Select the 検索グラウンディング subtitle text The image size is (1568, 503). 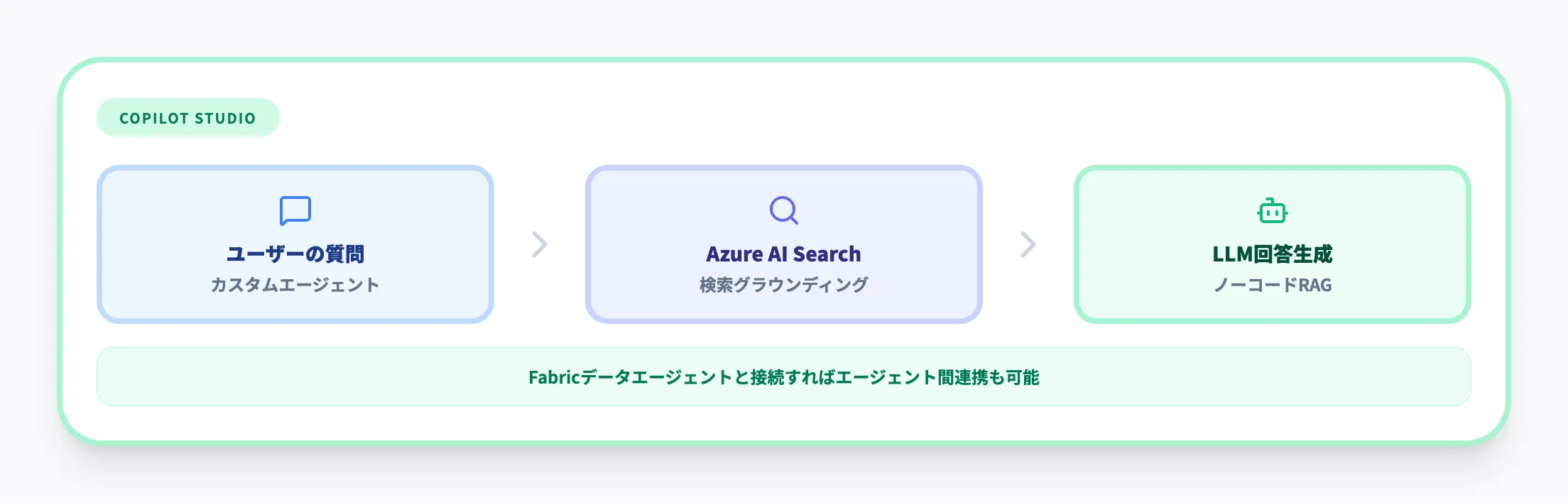[783, 285]
